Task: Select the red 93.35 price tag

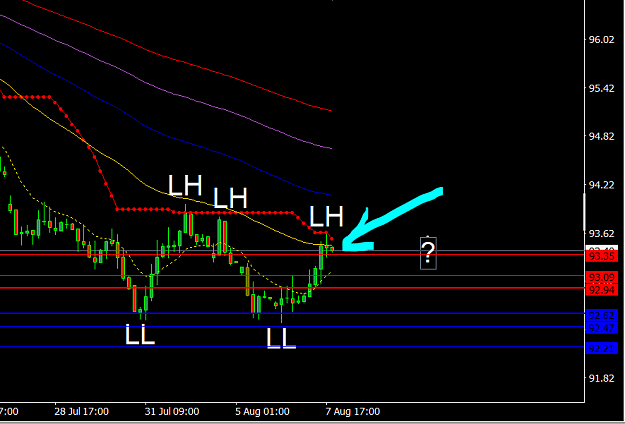Action: coord(601,256)
